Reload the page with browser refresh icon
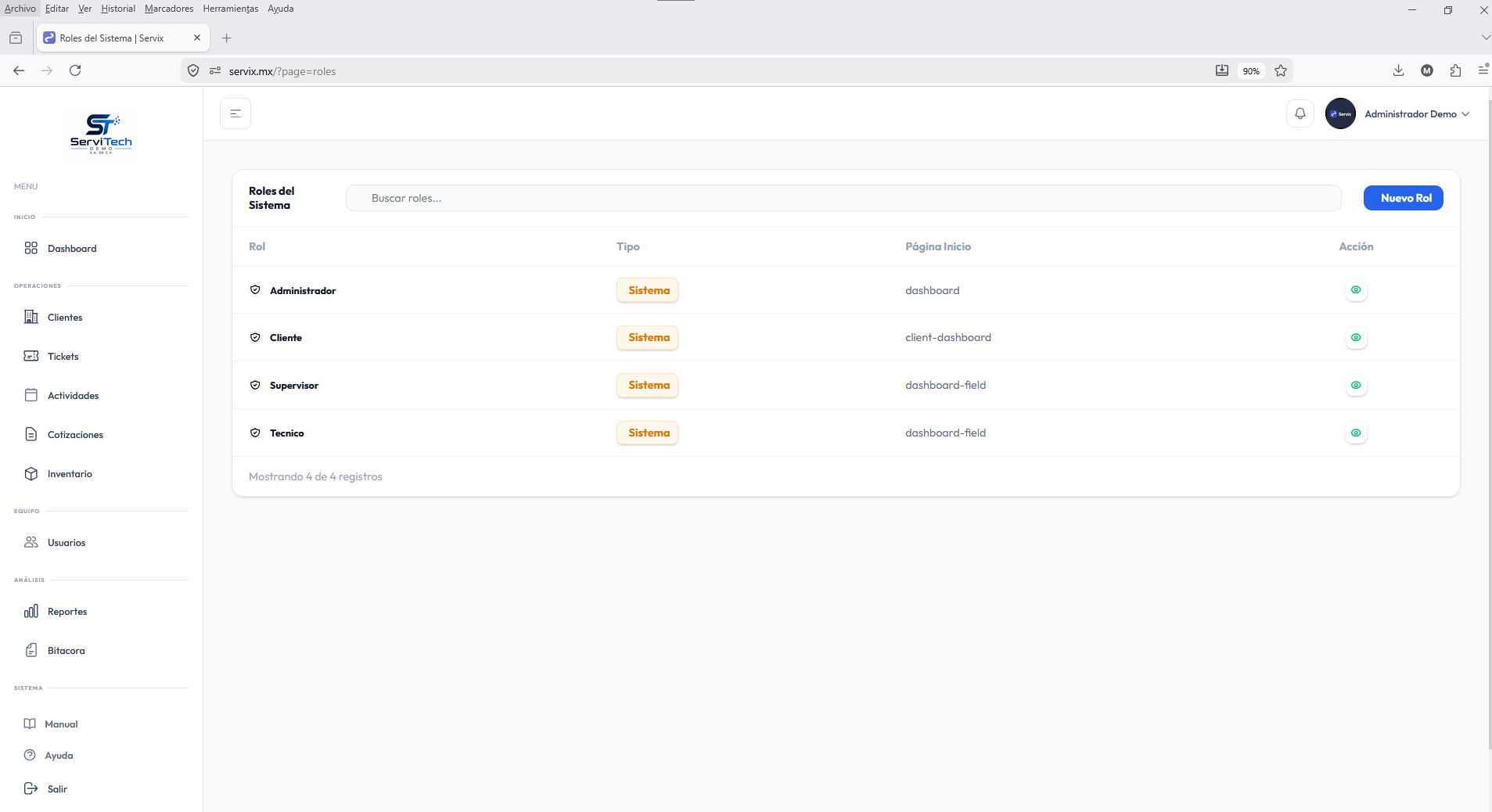The image size is (1492, 812). coord(75,70)
